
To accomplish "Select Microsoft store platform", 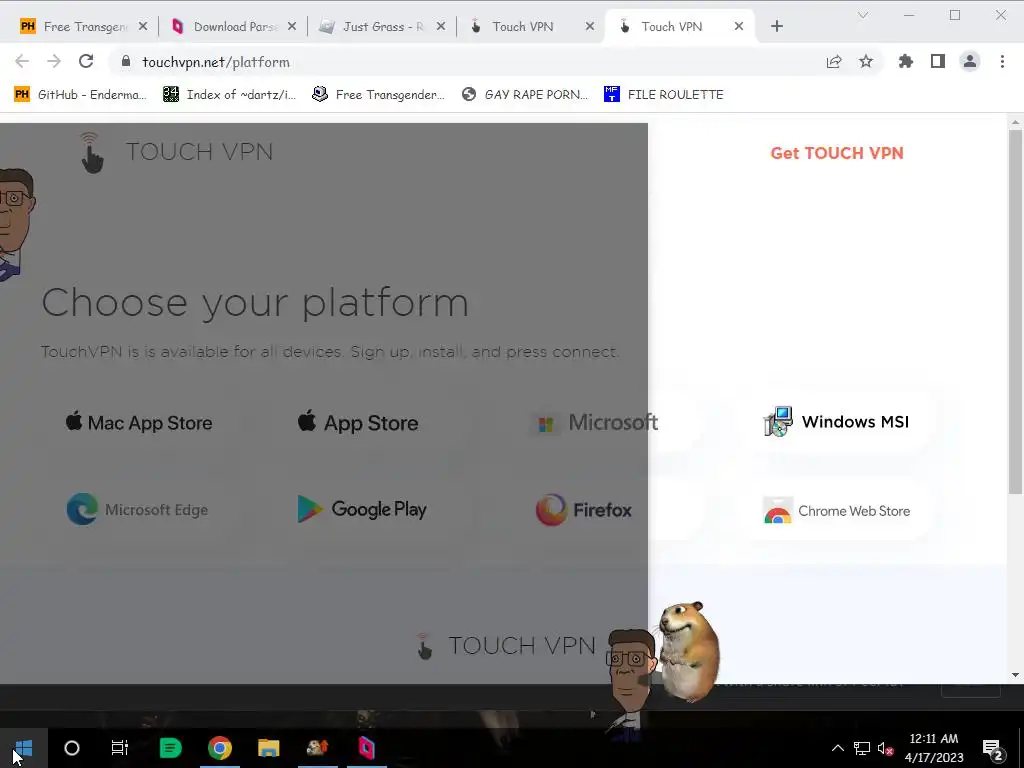I will (x=597, y=423).
